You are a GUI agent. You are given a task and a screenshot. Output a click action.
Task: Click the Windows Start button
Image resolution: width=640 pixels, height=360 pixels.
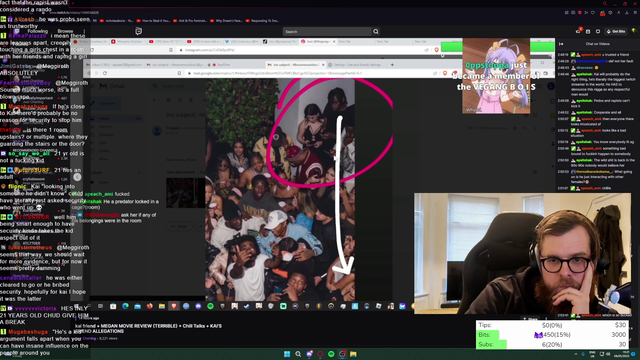(x=287, y=354)
